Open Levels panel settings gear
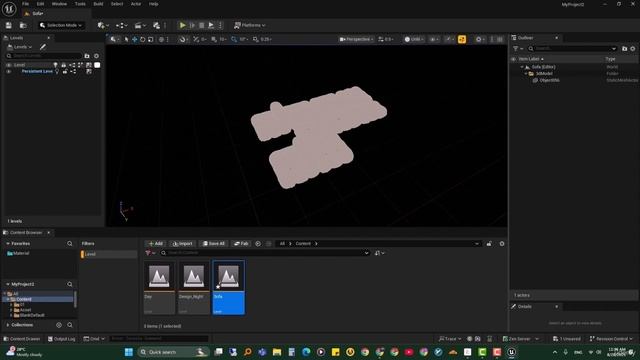Image resolution: width=640 pixels, height=360 pixels. 97,56
